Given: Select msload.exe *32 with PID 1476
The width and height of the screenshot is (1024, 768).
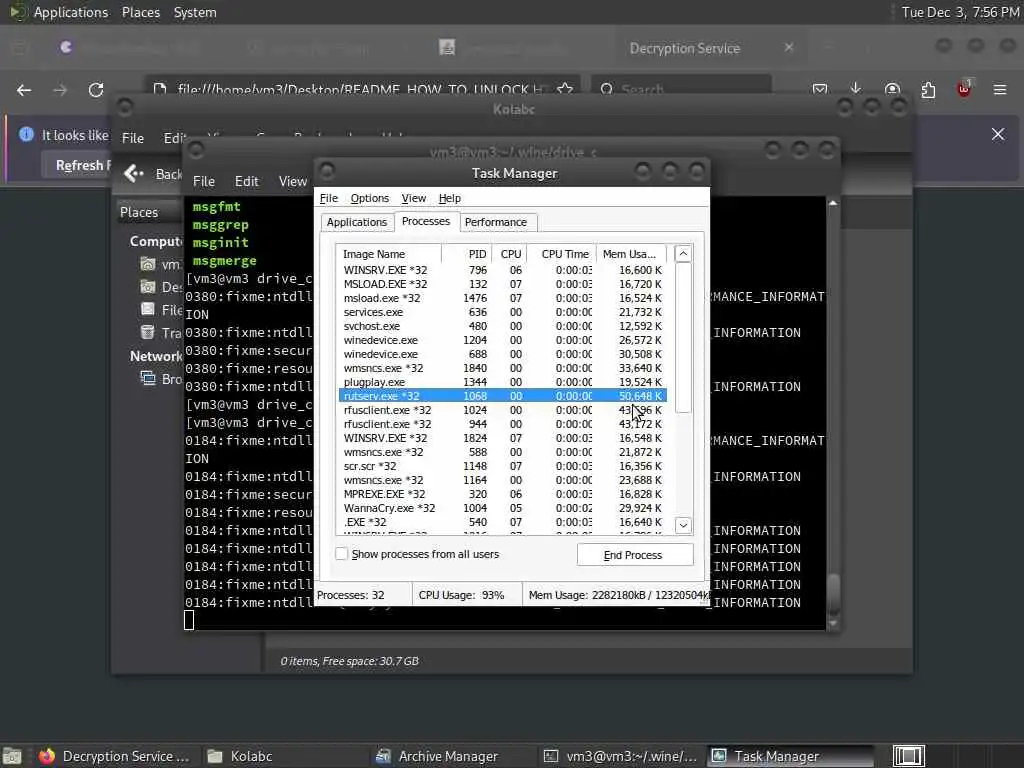Looking at the screenshot, I should click(502, 298).
